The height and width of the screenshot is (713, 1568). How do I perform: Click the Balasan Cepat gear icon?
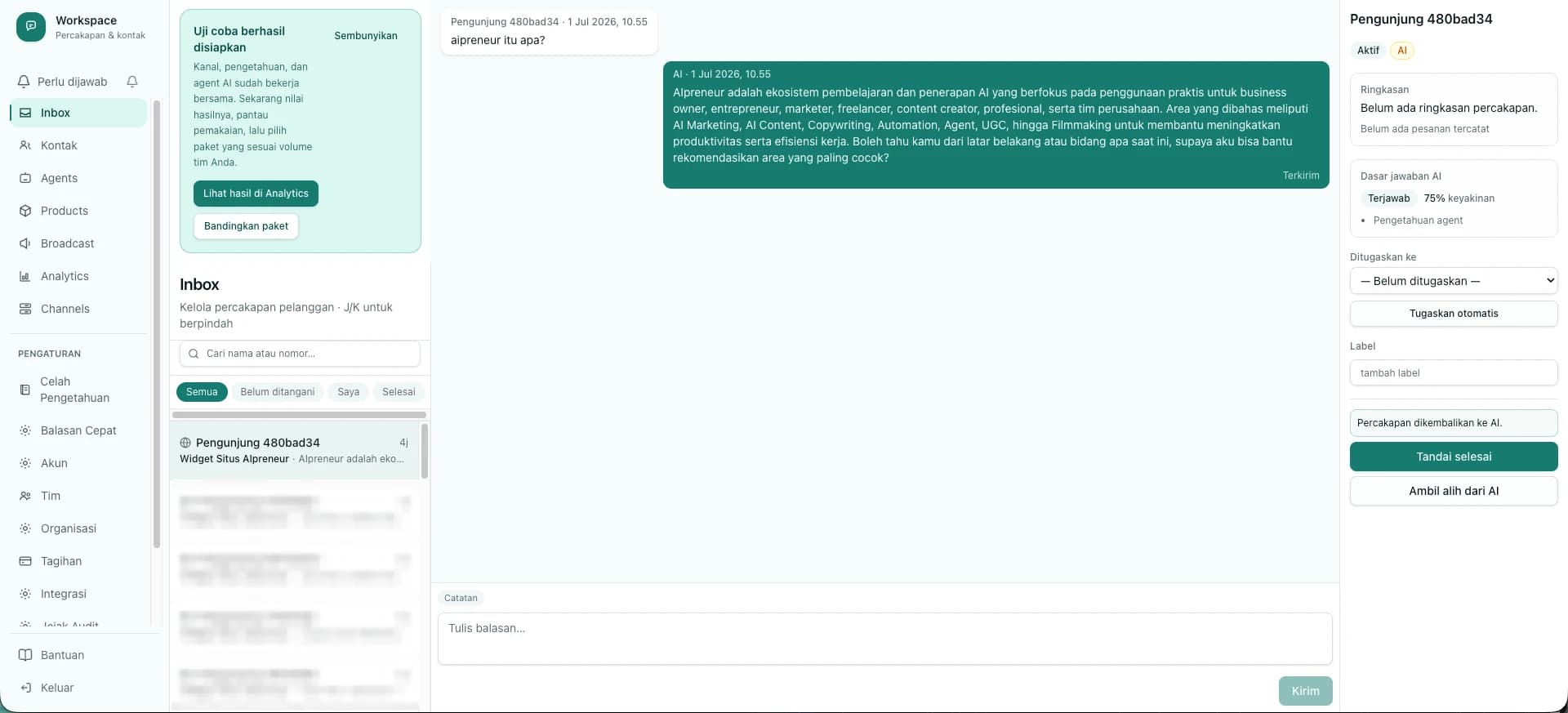click(x=25, y=430)
